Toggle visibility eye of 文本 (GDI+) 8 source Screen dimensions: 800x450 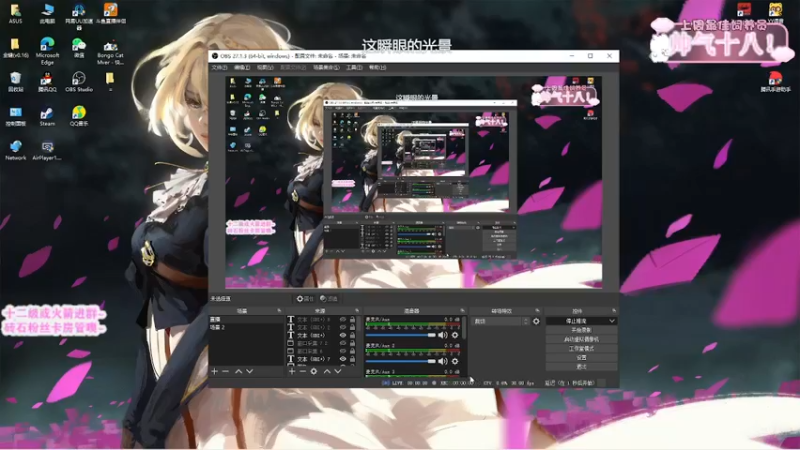343,319
